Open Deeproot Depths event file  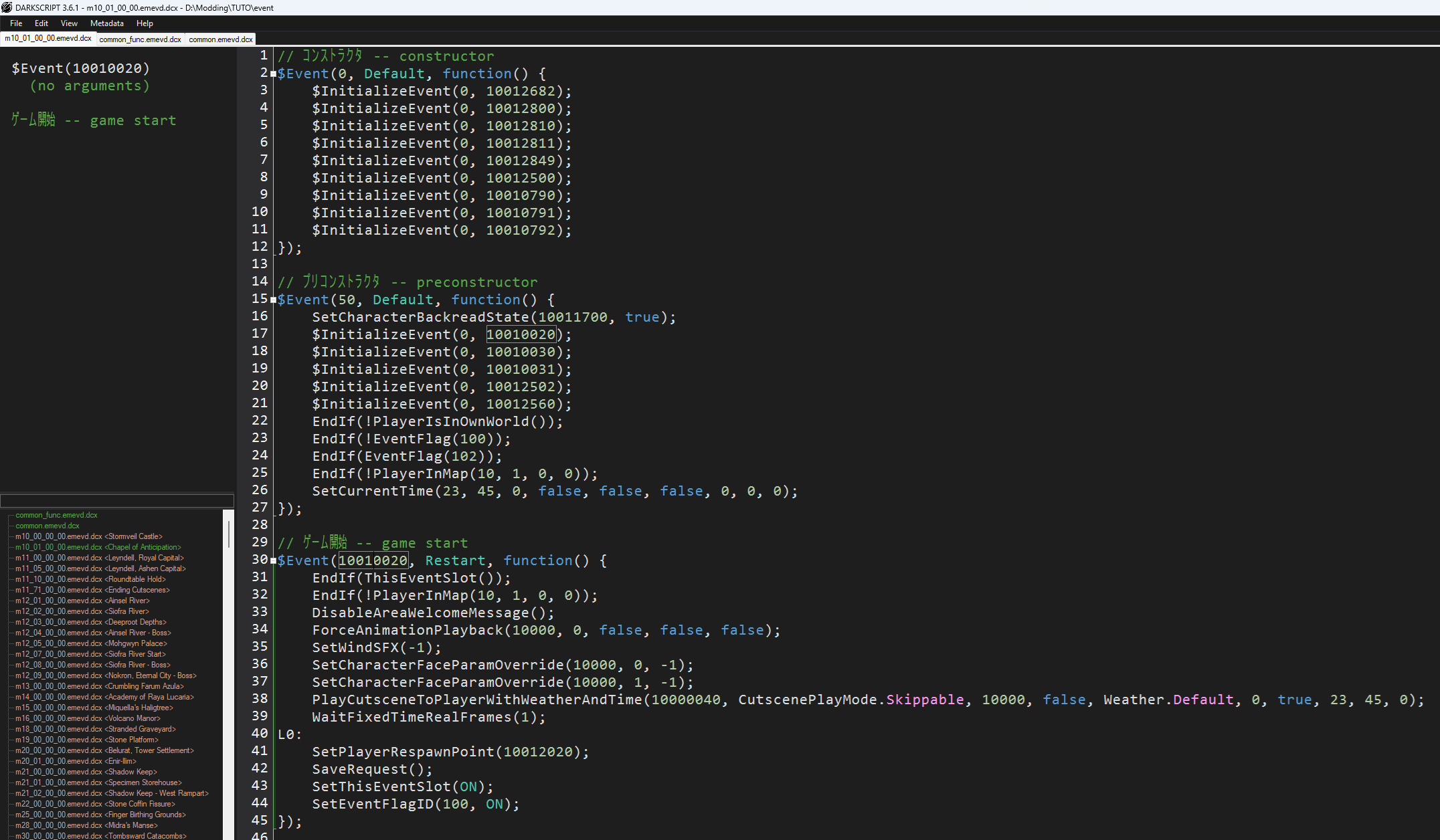pyautogui.click(x=90, y=622)
